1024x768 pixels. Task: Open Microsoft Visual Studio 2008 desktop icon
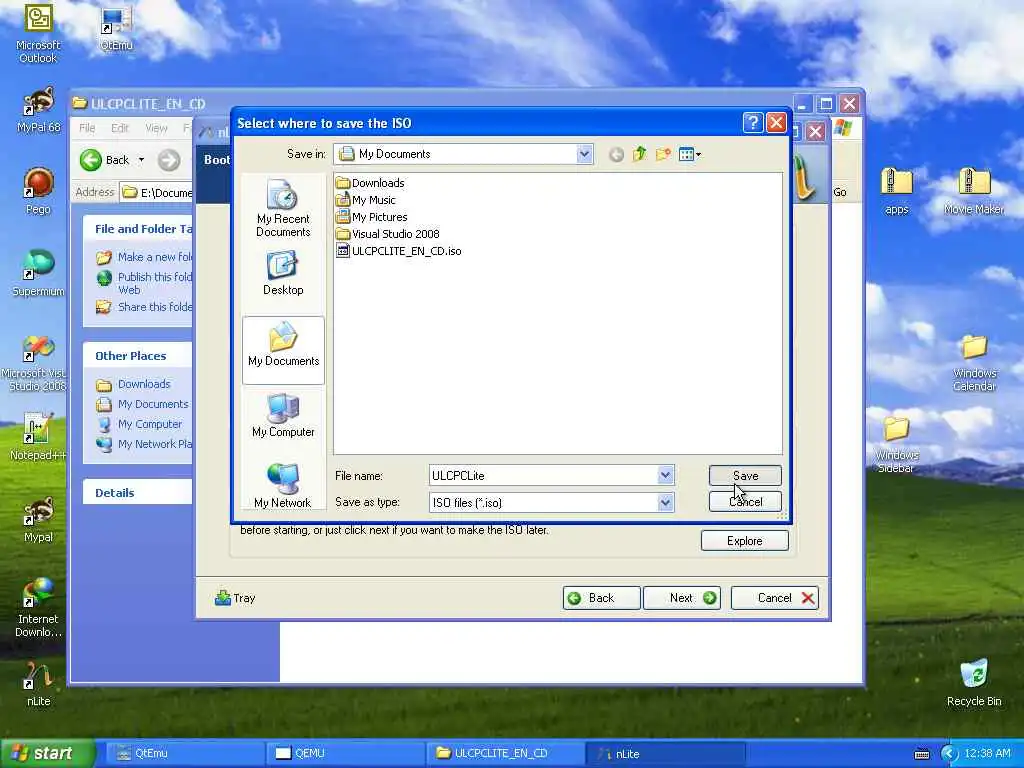[x=34, y=364]
